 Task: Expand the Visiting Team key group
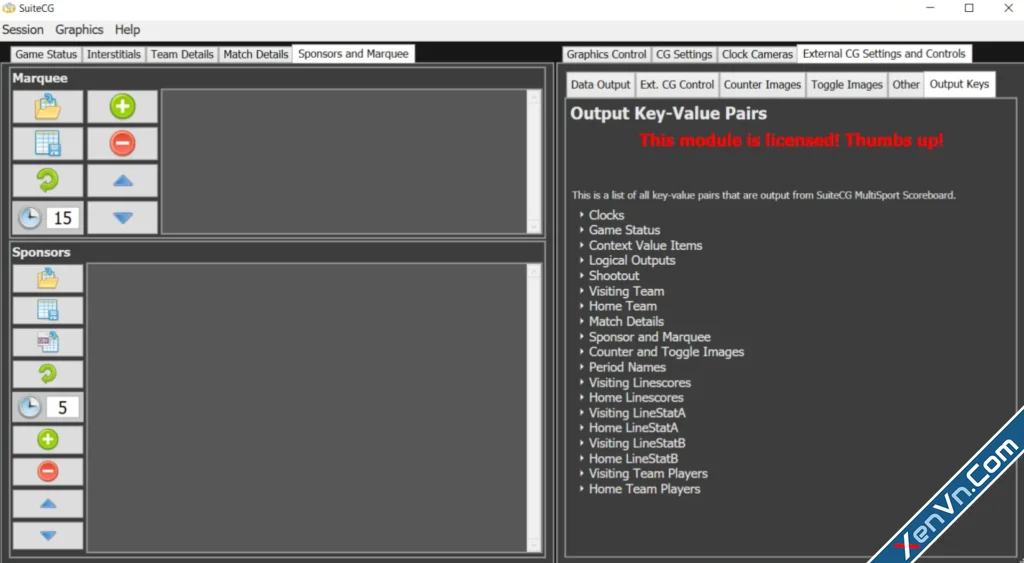click(x=581, y=291)
